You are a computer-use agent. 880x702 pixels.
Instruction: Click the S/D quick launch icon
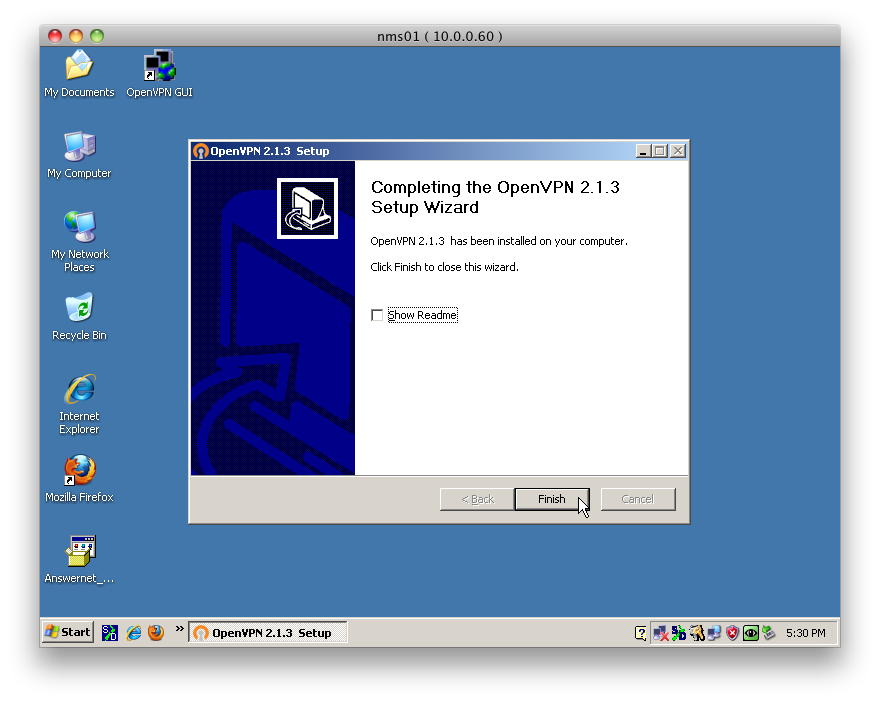click(109, 633)
